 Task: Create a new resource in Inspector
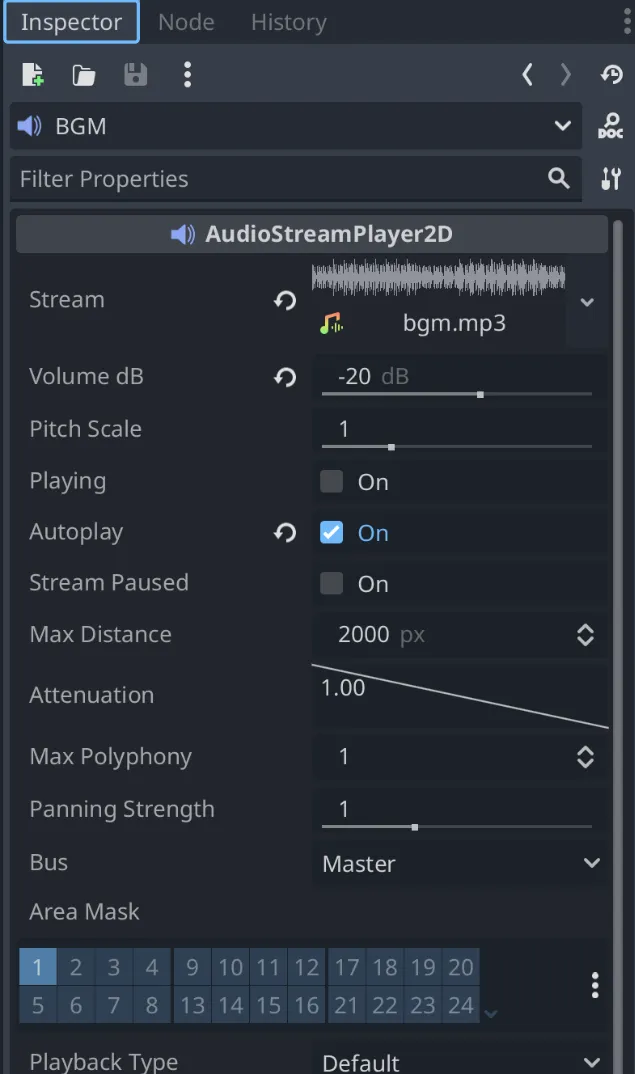[x=33, y=74]
